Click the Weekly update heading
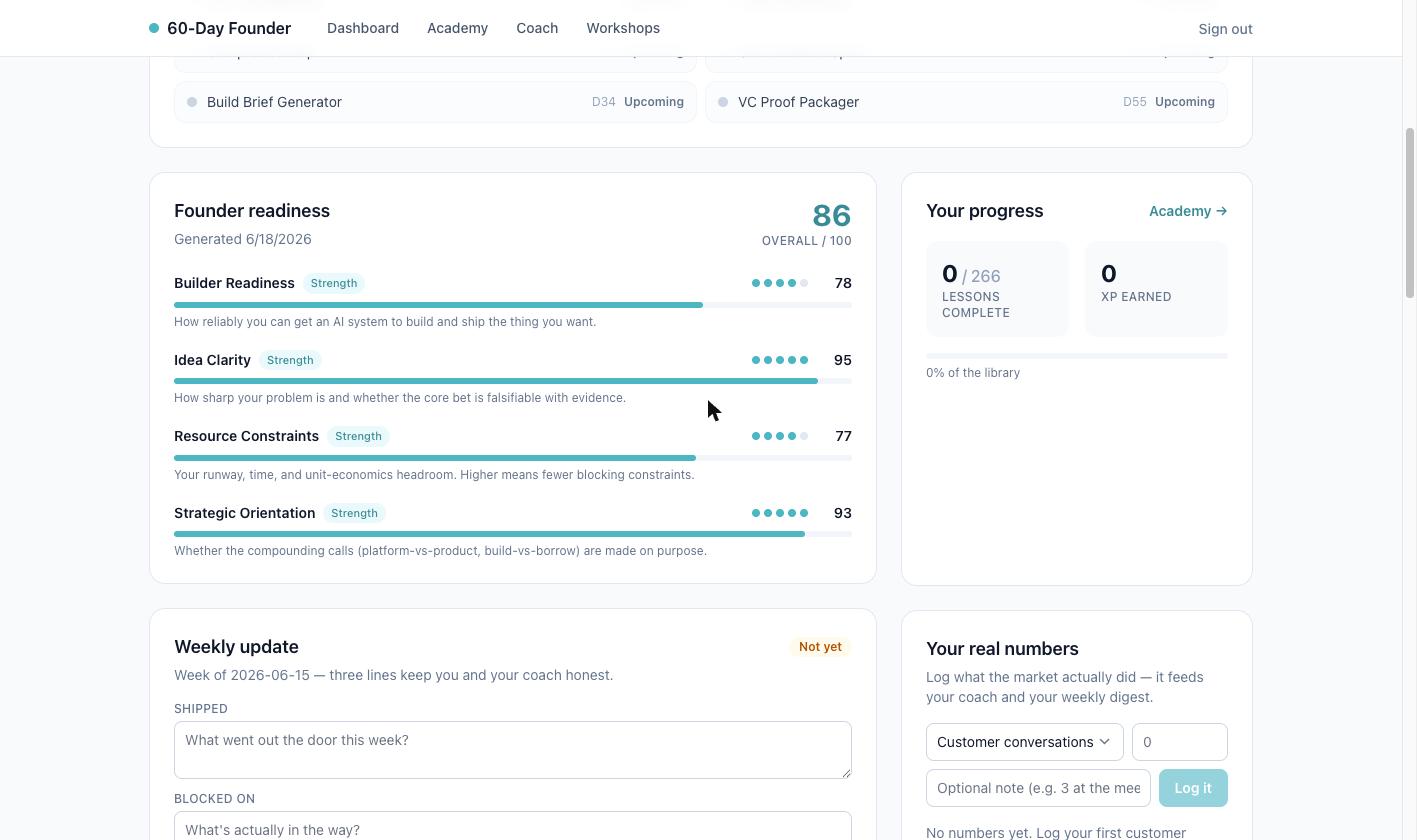The height and width of the screenshot is (840, 1417). click(236, 647)
